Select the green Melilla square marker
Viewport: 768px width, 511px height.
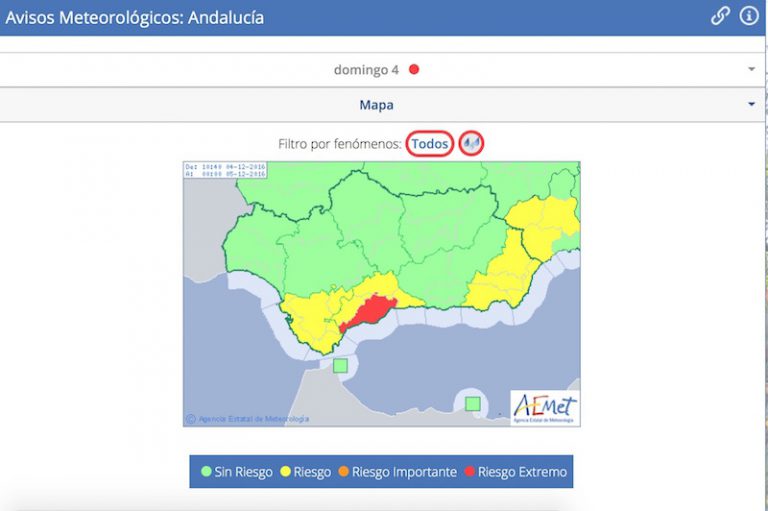(473, 404)
